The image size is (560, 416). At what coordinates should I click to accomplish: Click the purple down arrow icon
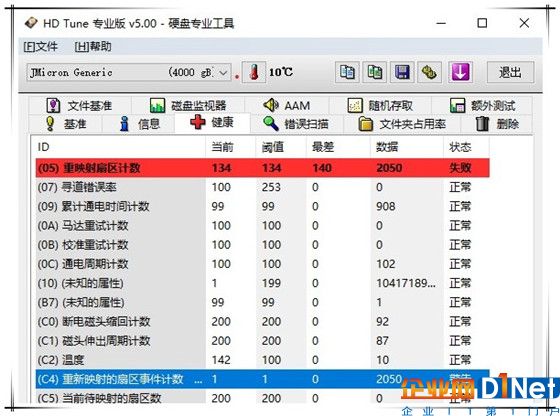click(461, 72)
